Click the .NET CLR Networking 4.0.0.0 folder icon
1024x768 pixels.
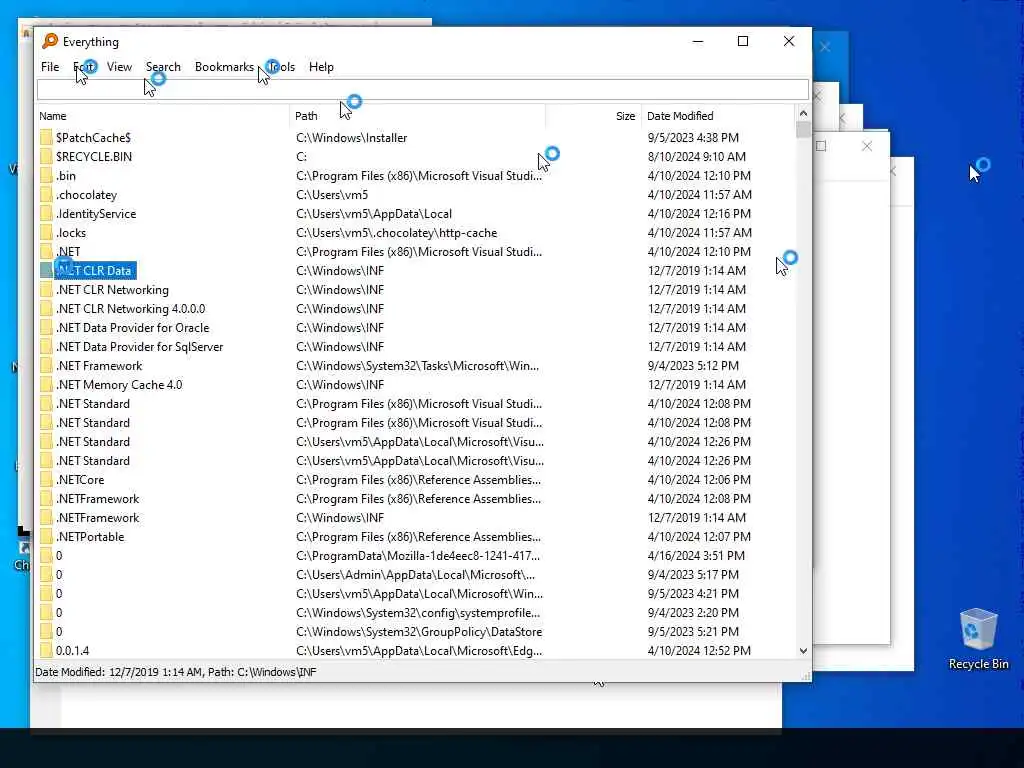pos(46,309)
